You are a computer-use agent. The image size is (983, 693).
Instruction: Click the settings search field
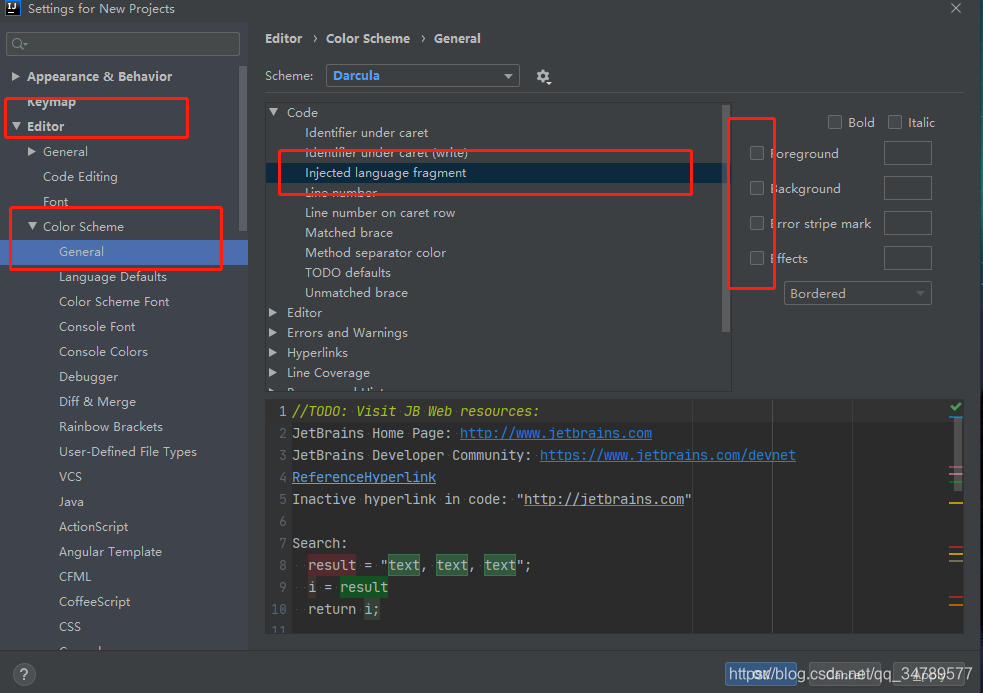pos(123,44)
